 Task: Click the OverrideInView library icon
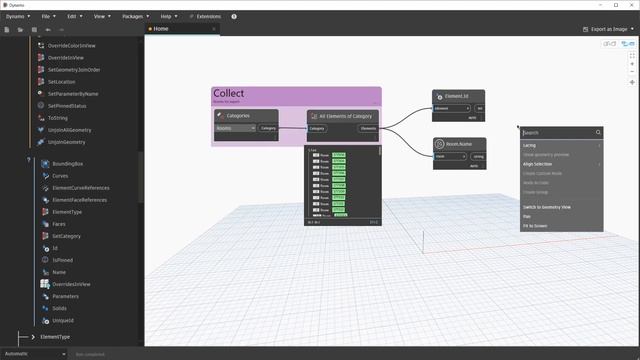(x=41, y=58)
